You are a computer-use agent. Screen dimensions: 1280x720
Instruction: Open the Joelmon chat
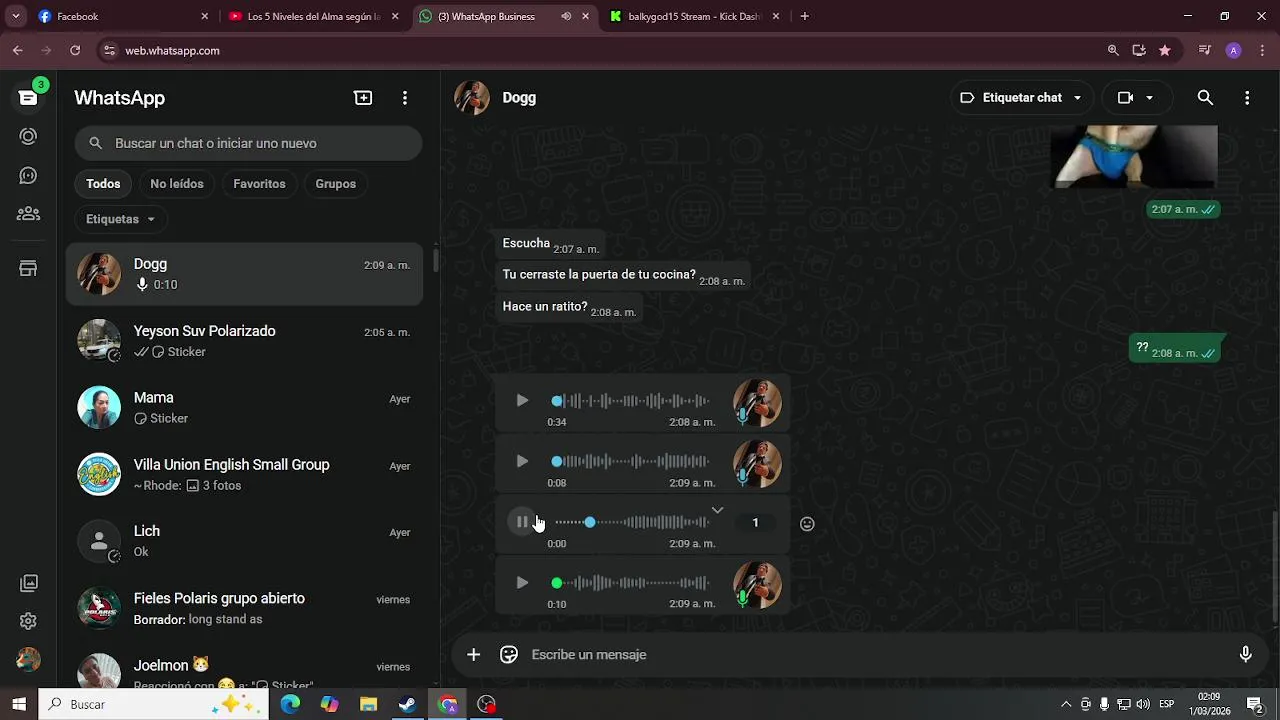point(244,673)
